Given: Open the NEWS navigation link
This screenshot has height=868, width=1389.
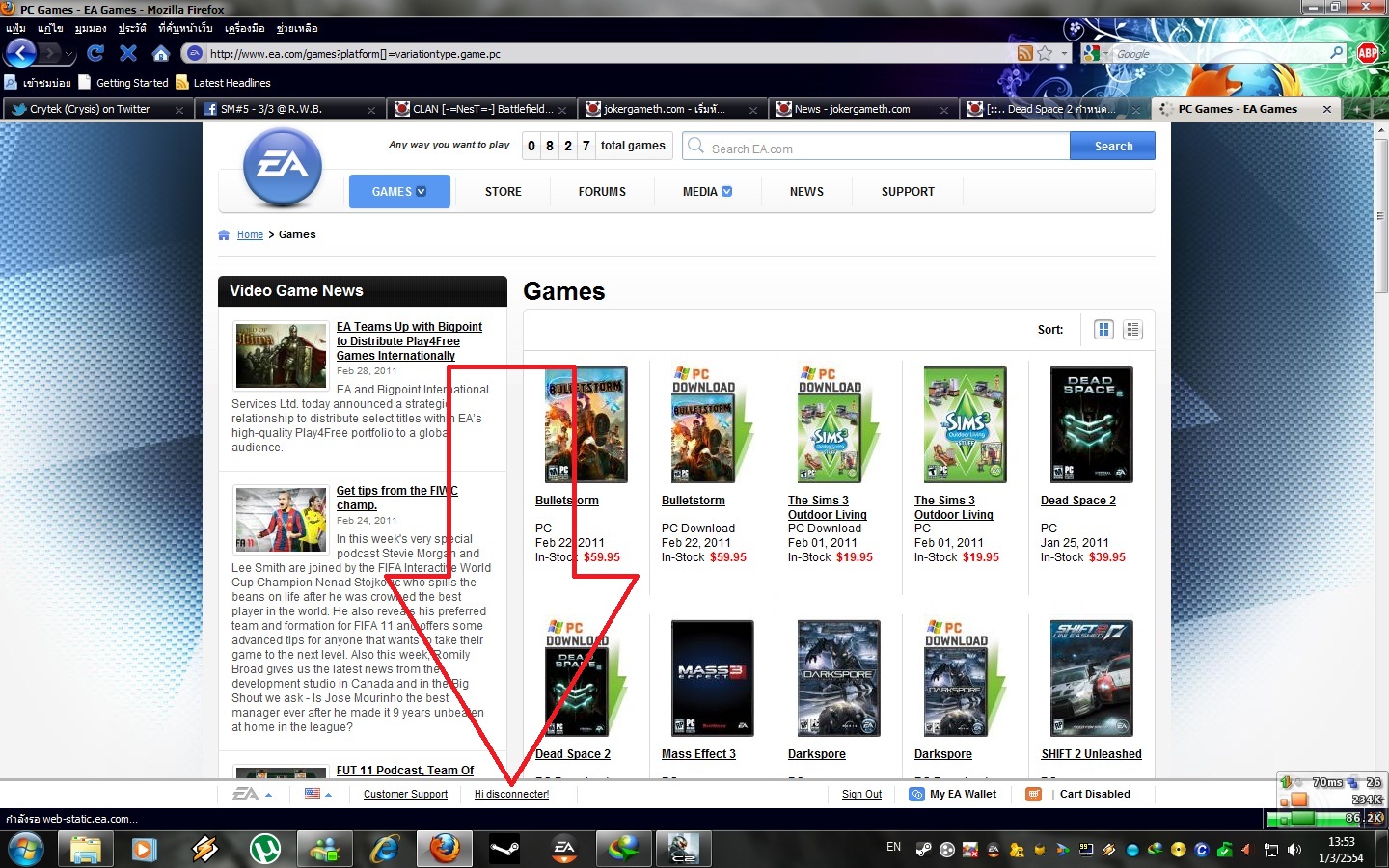Looking at the screenshot, I should [806, 192].
